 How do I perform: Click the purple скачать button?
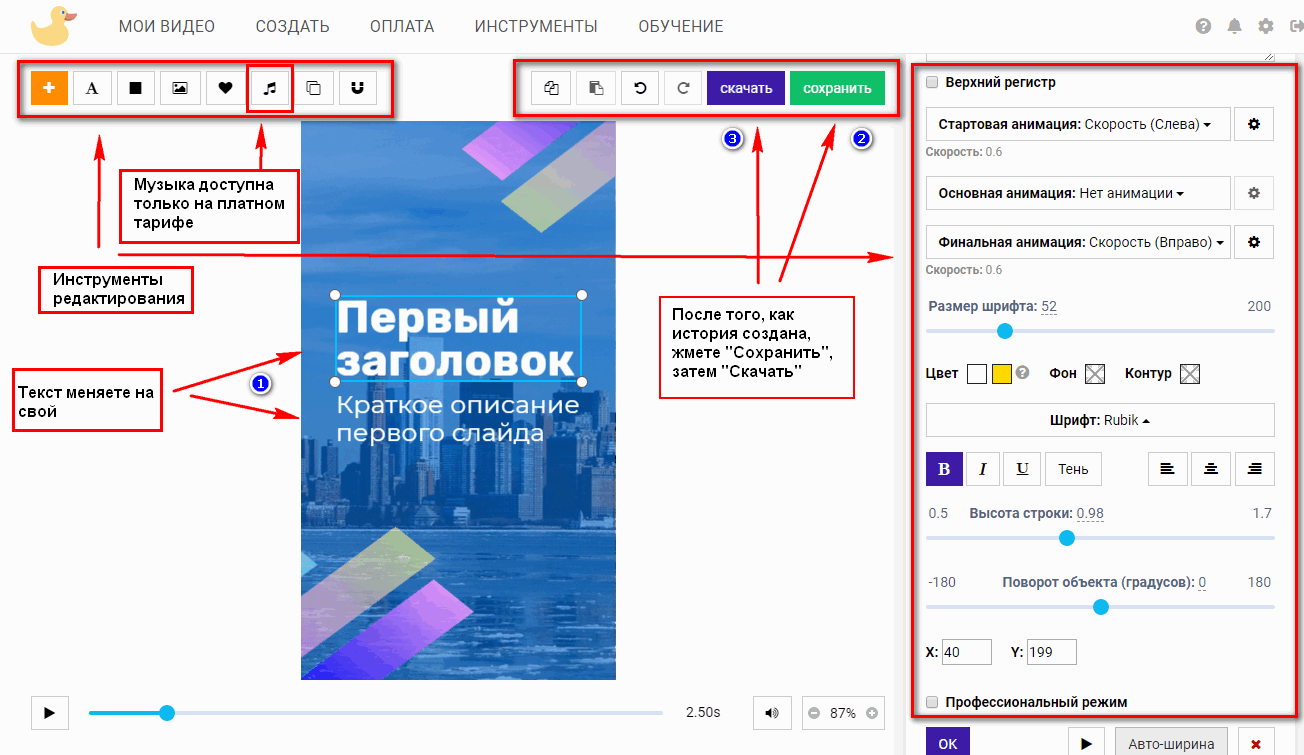point(746,88)
